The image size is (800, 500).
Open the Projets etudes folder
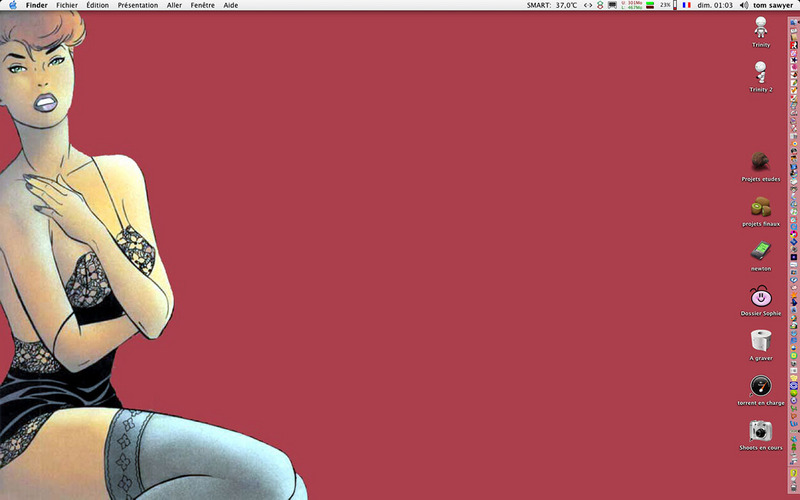coord(761,162)
